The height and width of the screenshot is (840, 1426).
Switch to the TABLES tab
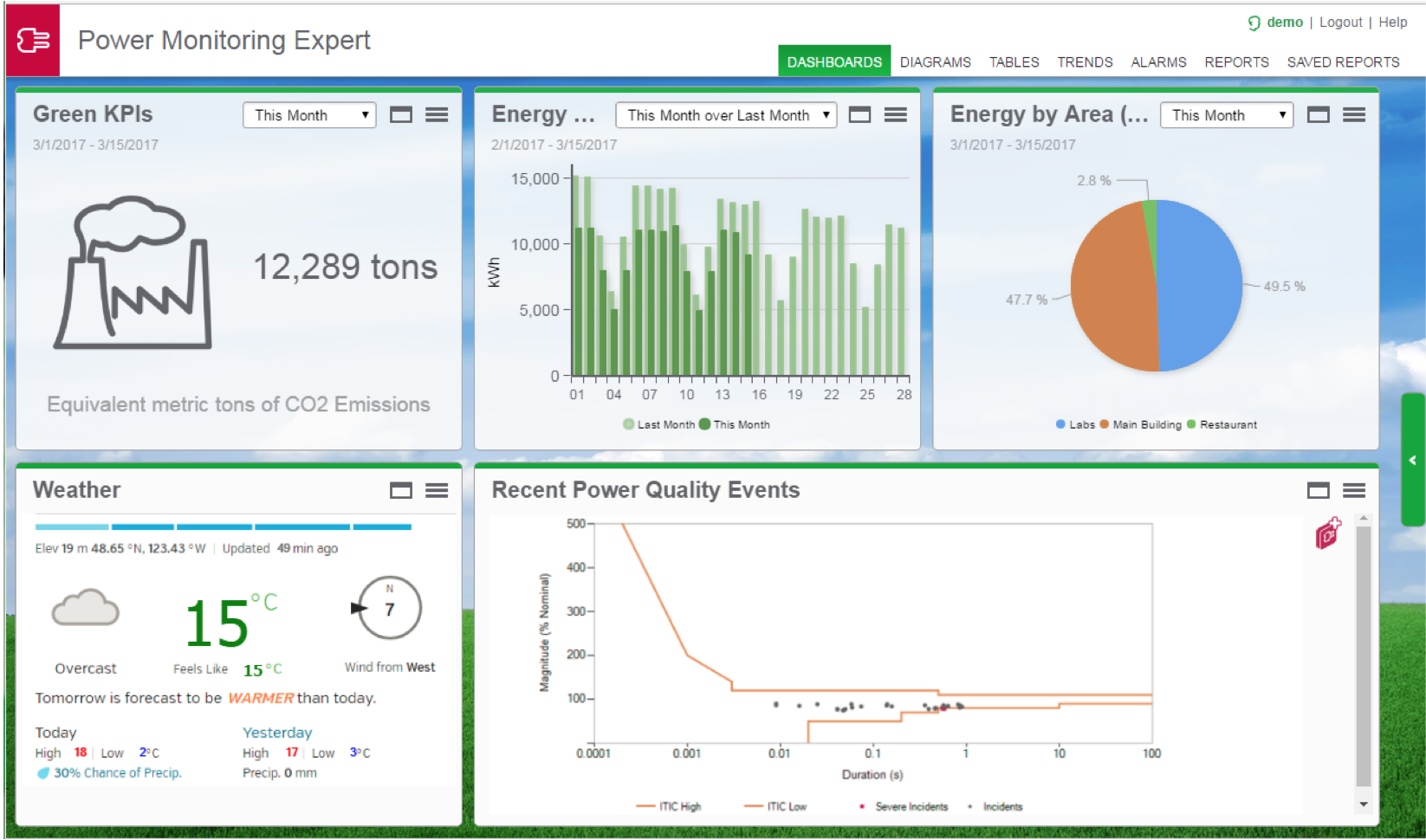tap(1014, 62)
